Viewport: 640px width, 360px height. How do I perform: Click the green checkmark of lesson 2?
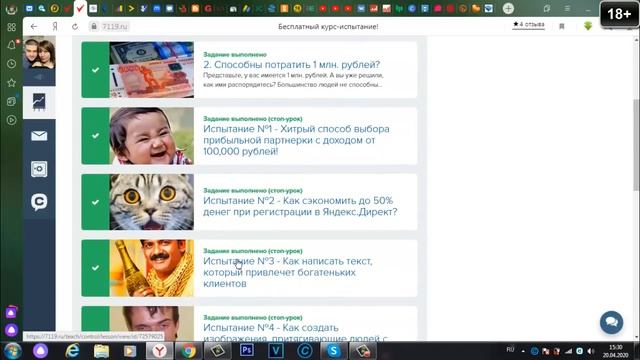click(x=95, y=70)
